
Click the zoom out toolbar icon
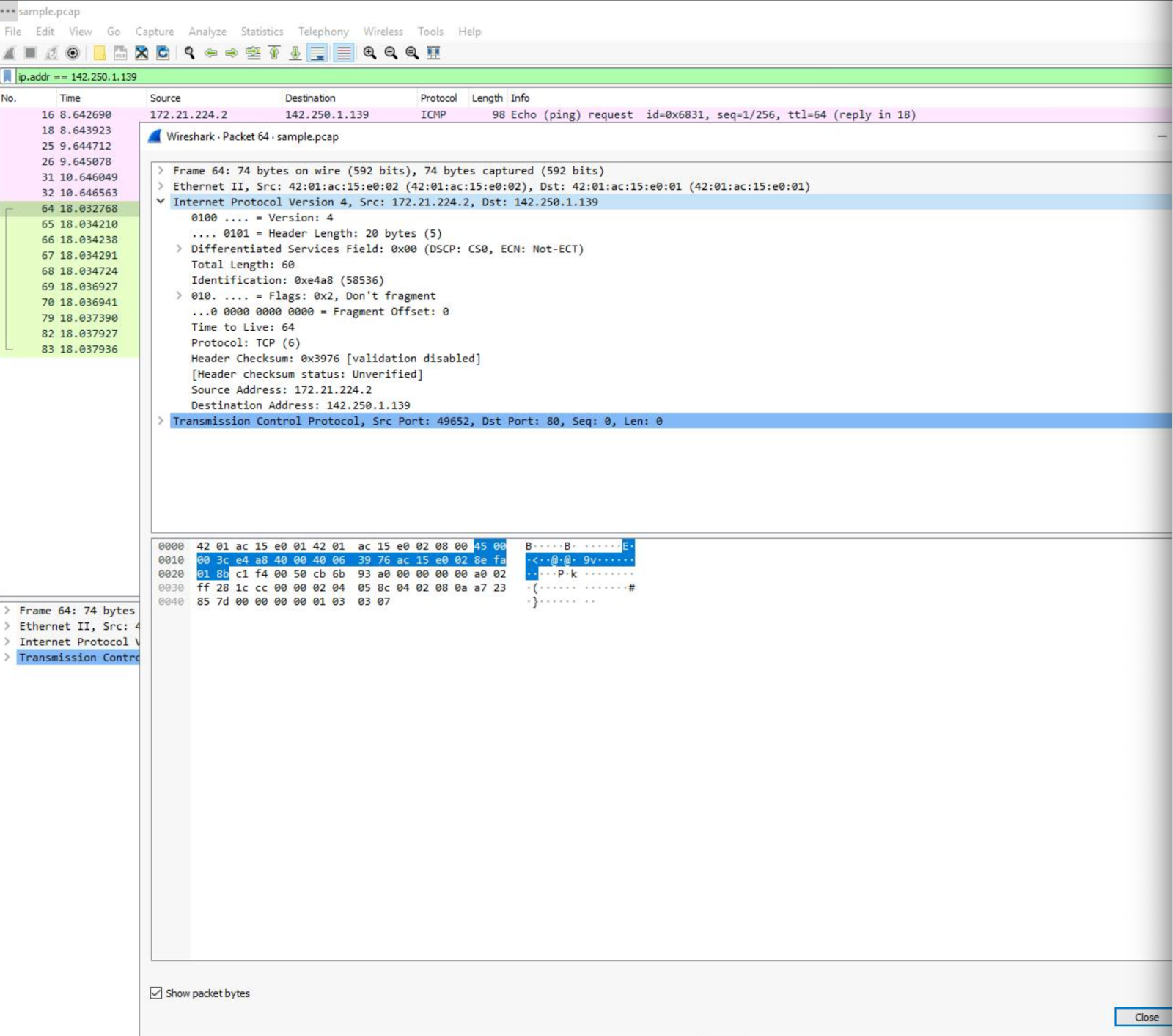point(391,53)
